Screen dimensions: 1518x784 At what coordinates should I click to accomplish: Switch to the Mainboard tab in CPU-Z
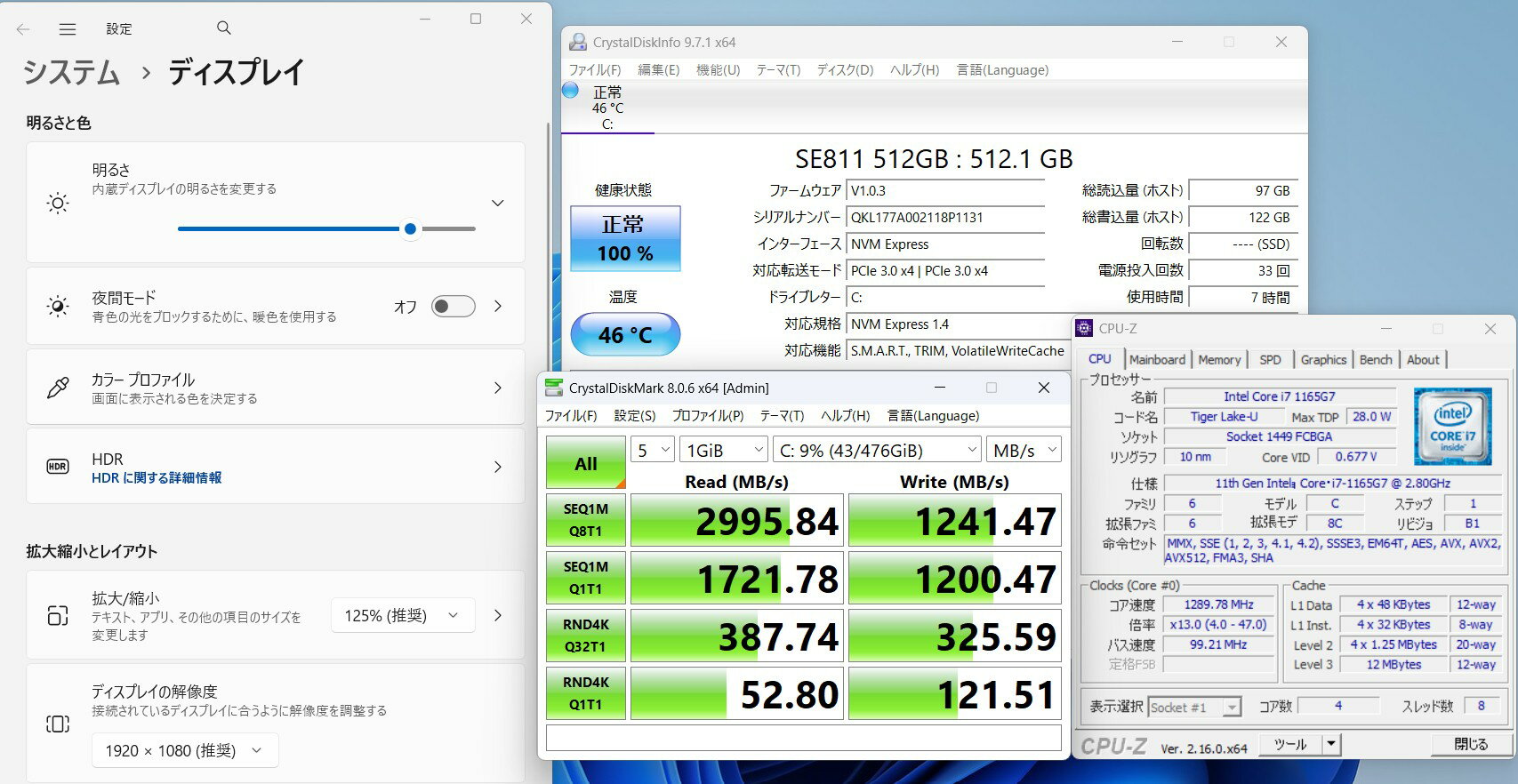(x=1157, y=359)
